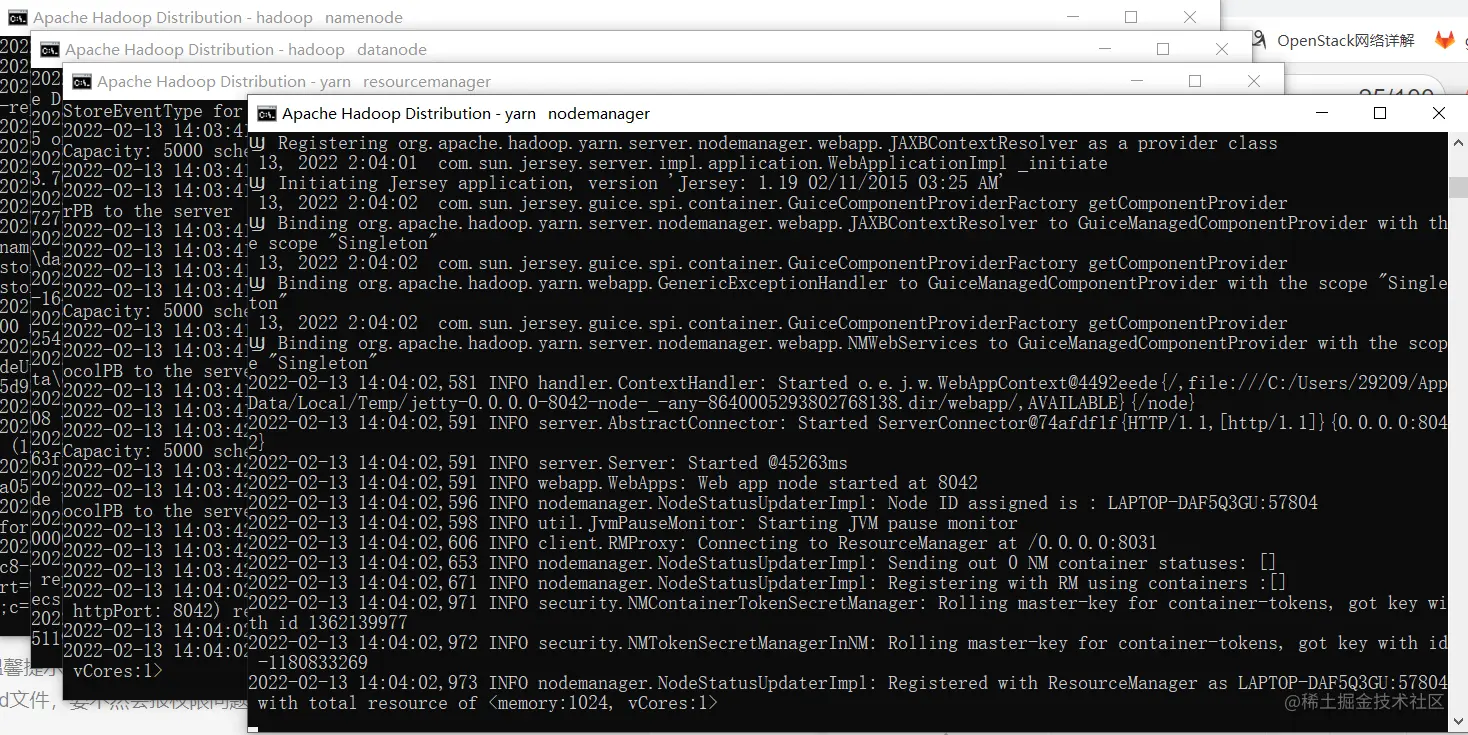Click 'th id 1362139977' line

pyautogui.click(x=328, y=623)
